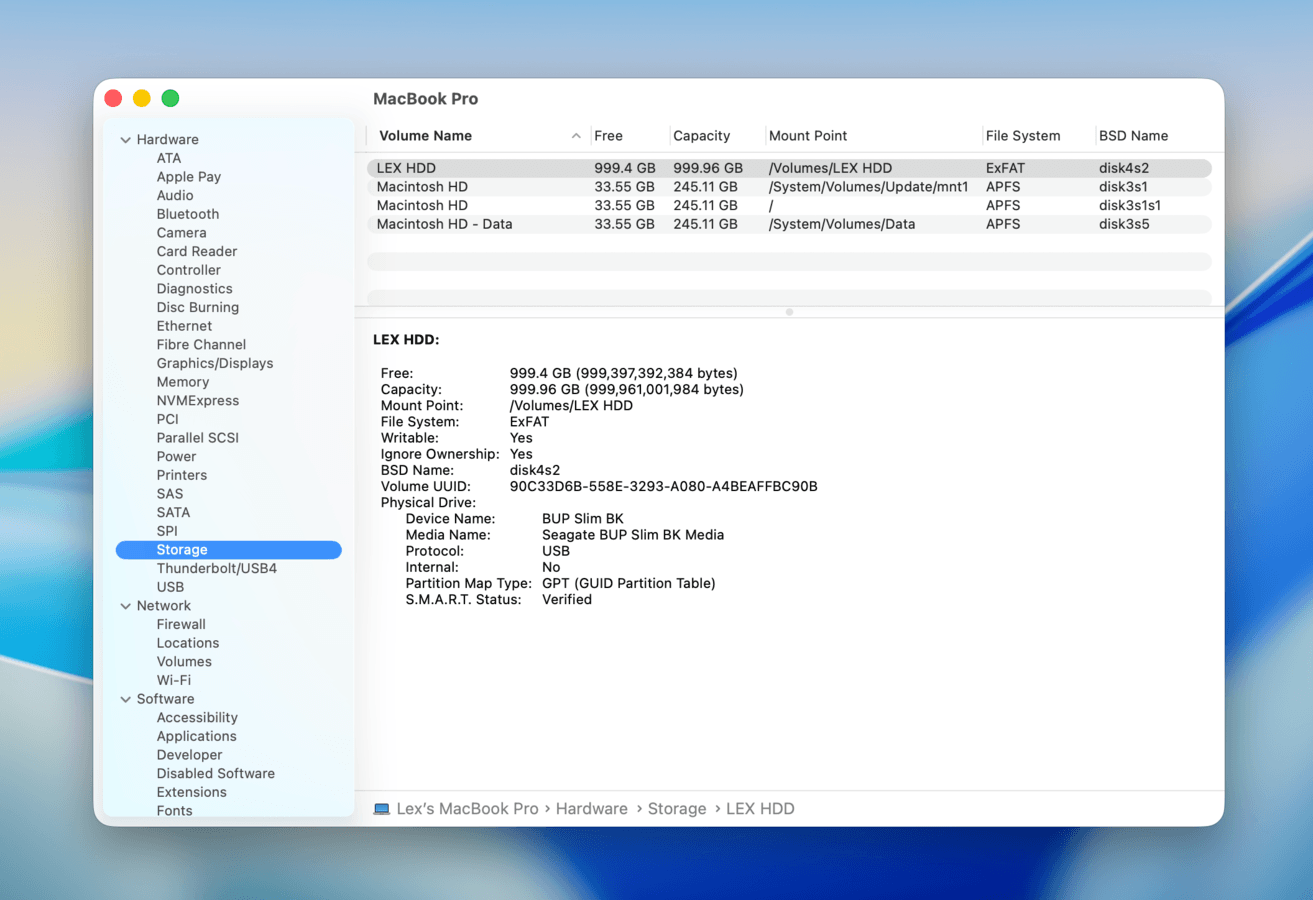The height and width of the screenshot is (900, 1313).
Task: Click Hardware in the breadcrumb path
Action: (591, 808)
